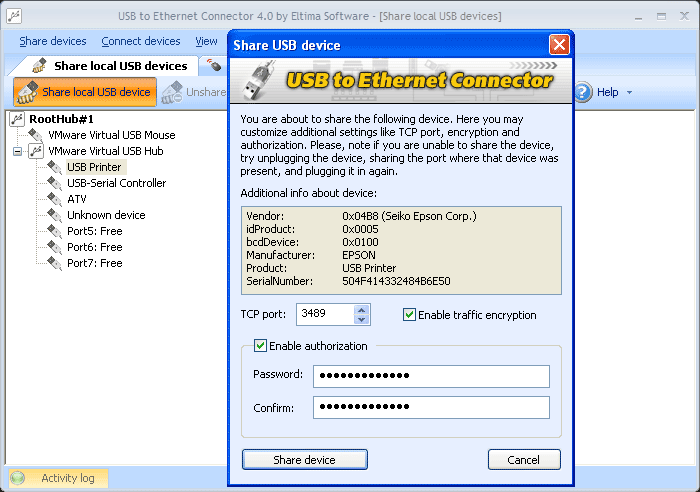The image size is (700, 492).
Task: Open the Help dropdown arrow
Action: (629, 92)
